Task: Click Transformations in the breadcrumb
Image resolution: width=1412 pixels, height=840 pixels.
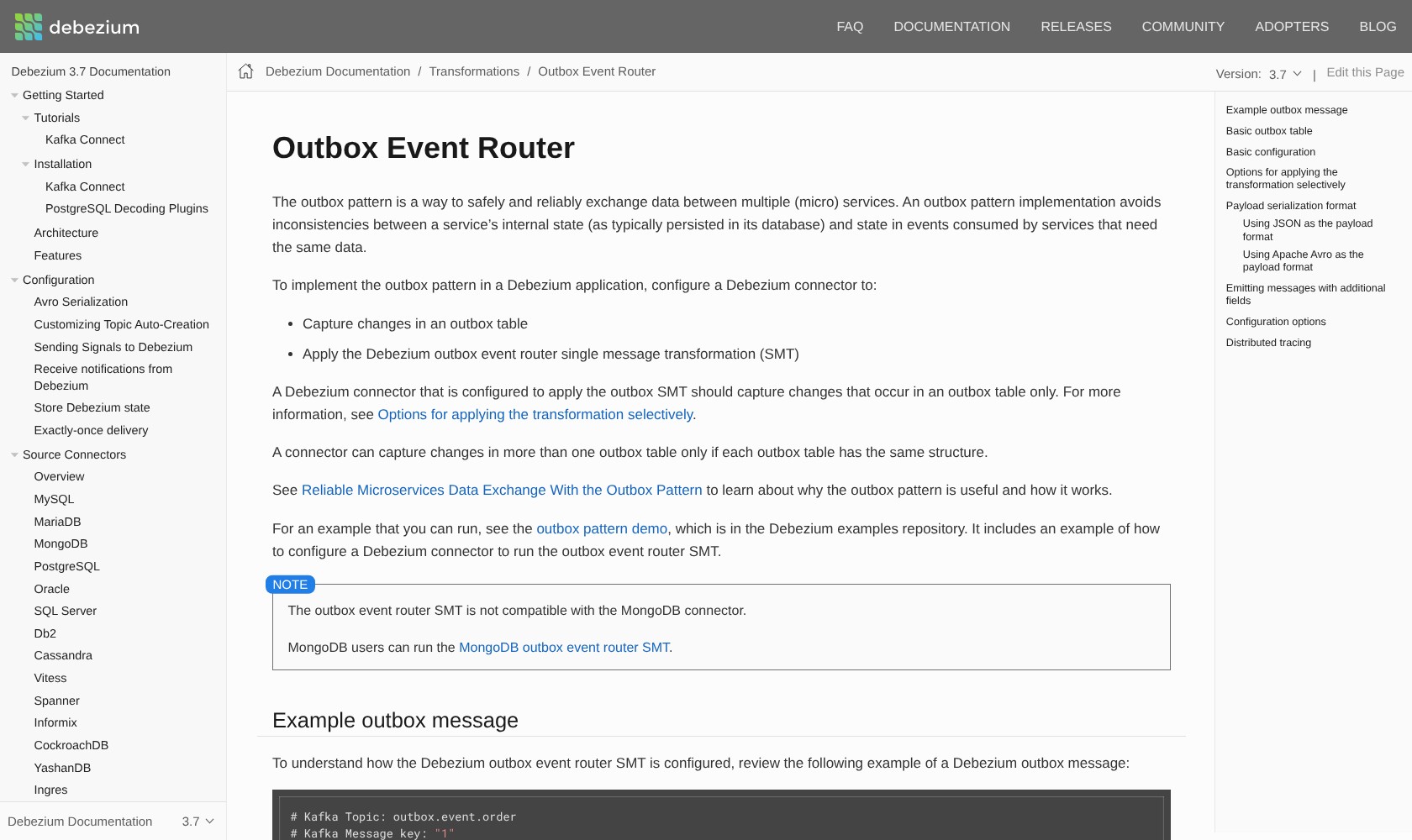Action: point(474,71)
